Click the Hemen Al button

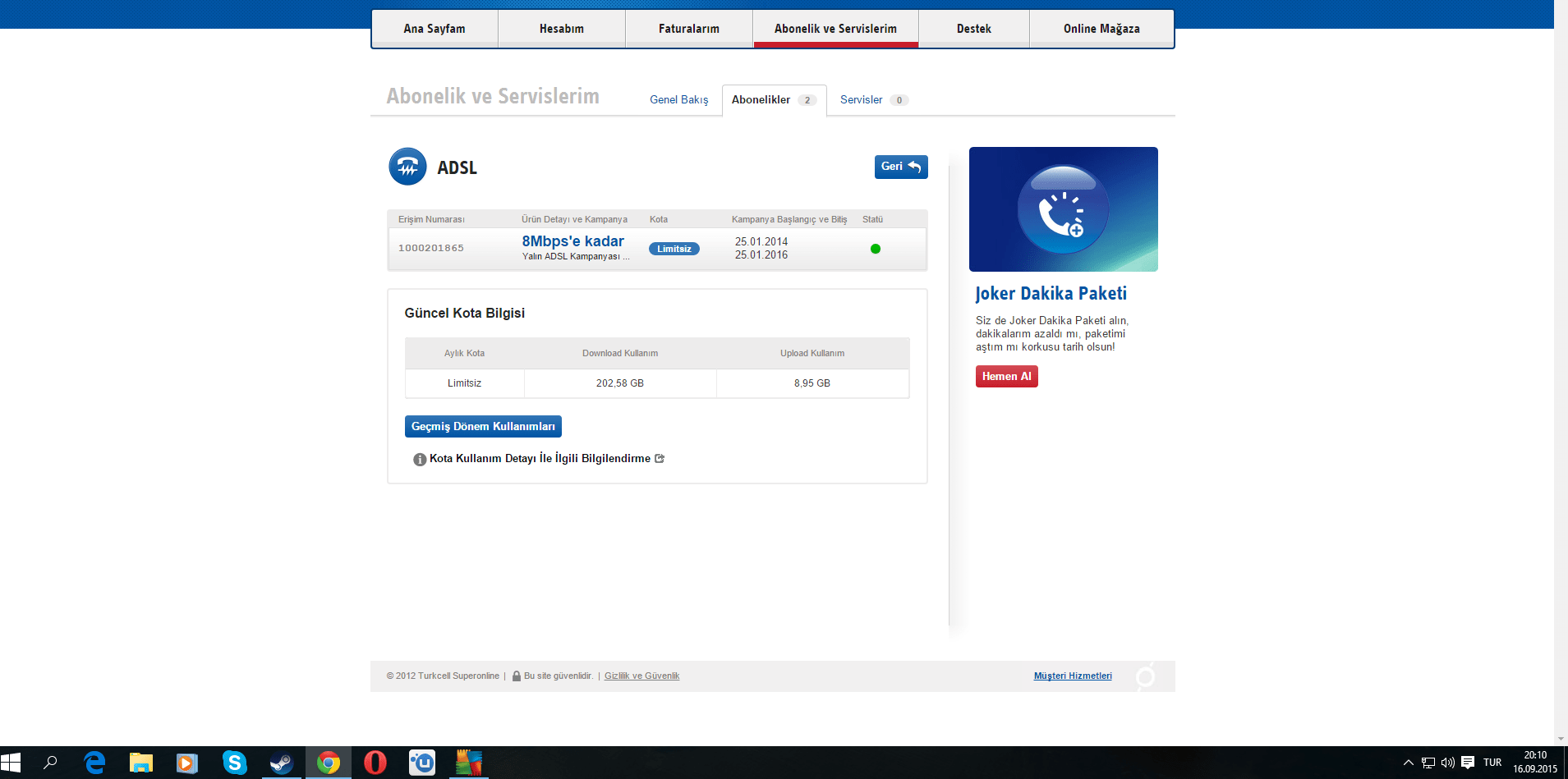[1006, 376]
